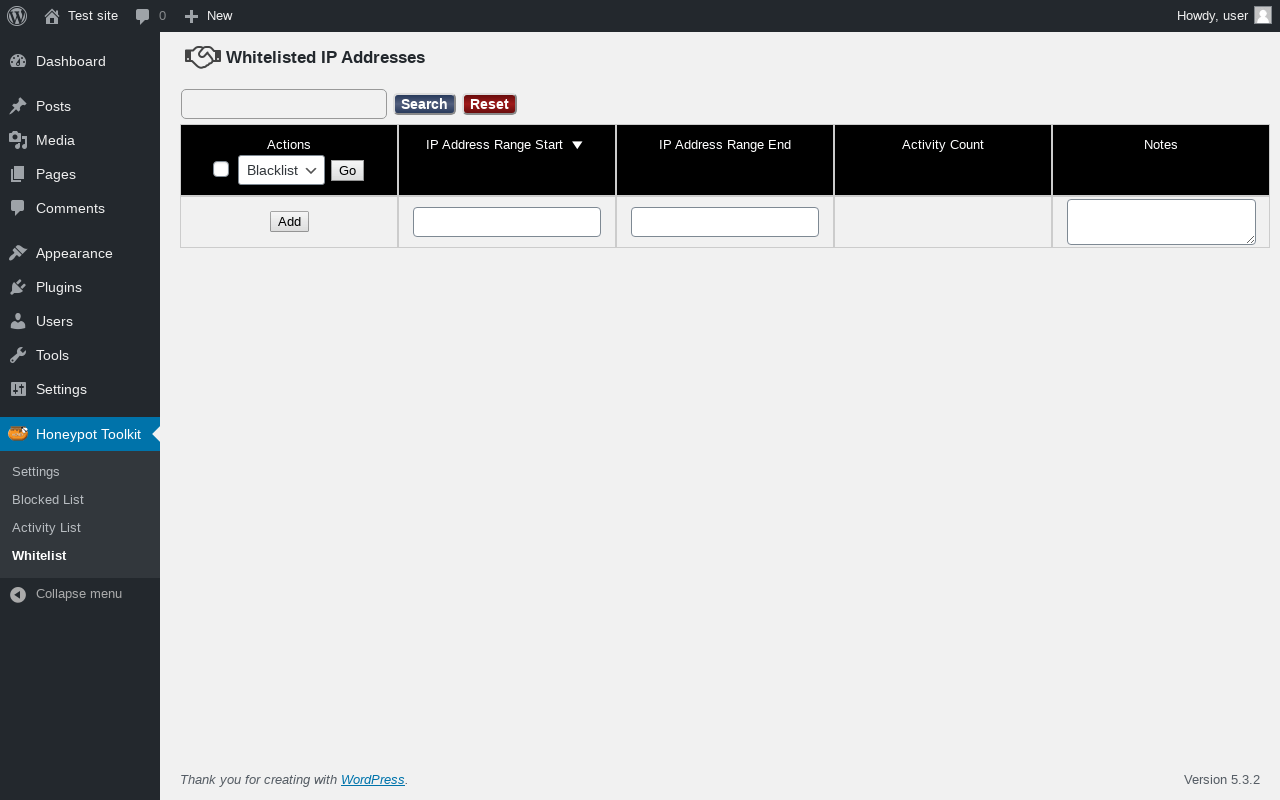Click the blue Search button
Screen dimensions: 1280x800
click(425, 104)
